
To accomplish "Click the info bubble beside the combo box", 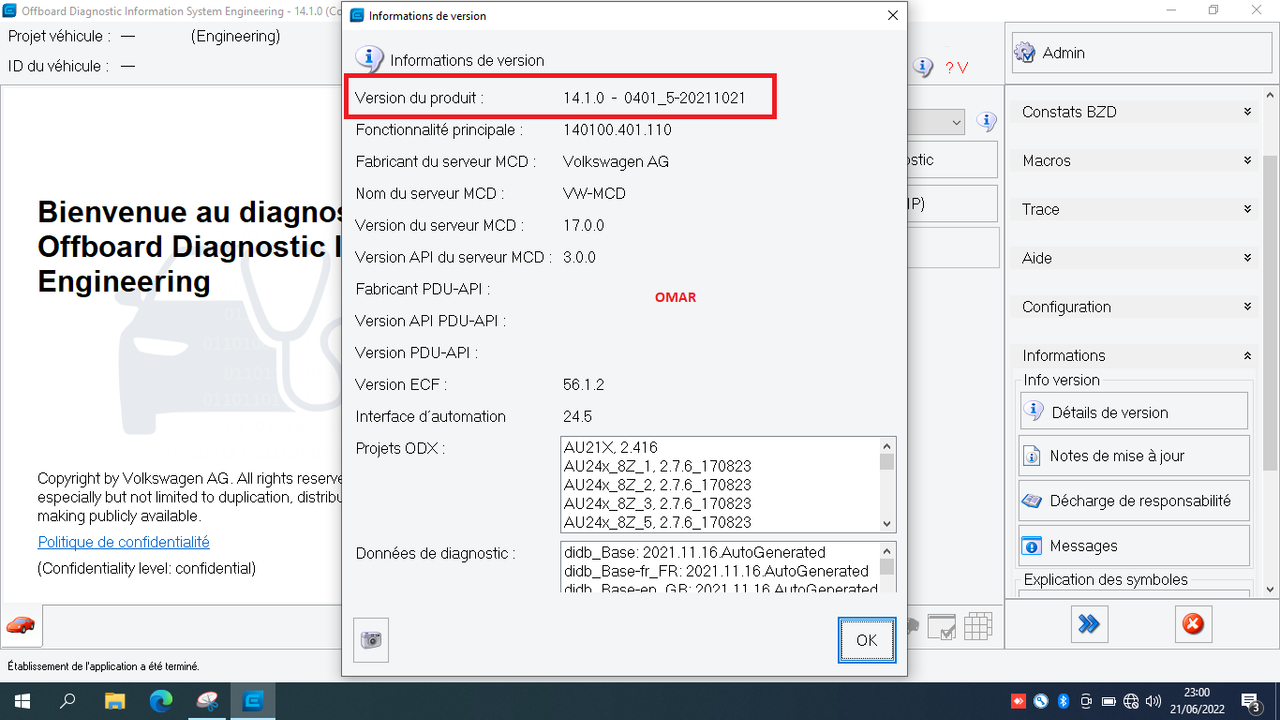I will [x=987, y=122].
